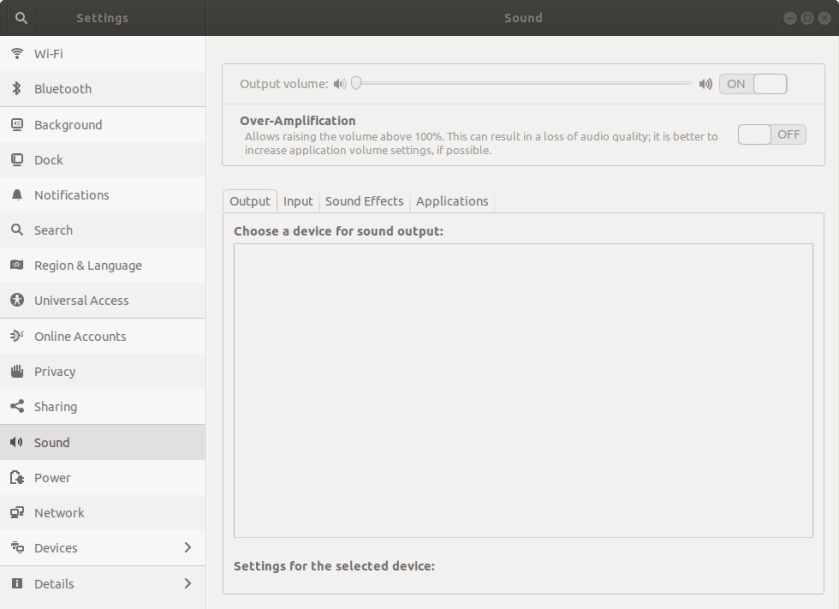Screen dimensions: 839x609
Task: Select the Sharing settings icon
Action: pos(17,406)
